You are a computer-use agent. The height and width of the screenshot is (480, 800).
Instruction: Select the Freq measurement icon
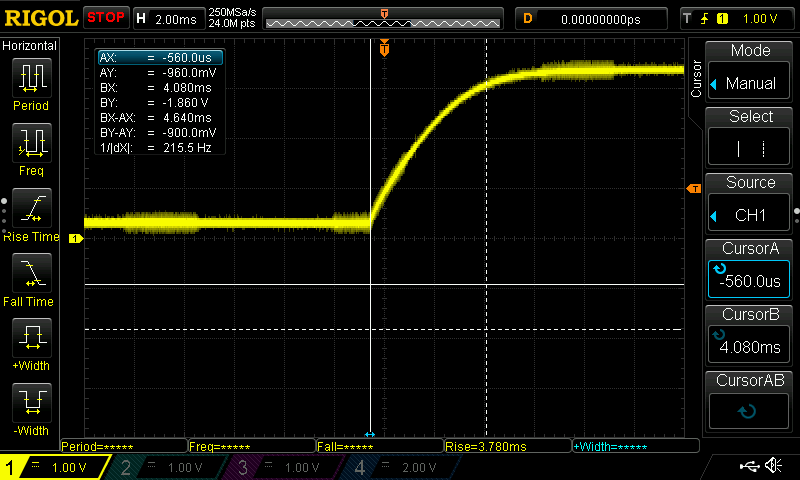[31, 144]
